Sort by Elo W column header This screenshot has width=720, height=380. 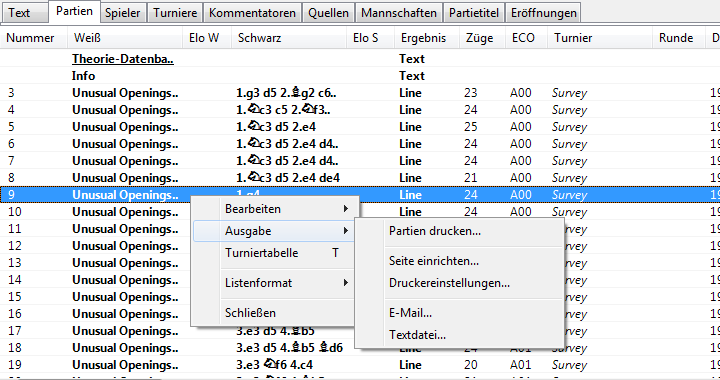(x=207, y=38)
